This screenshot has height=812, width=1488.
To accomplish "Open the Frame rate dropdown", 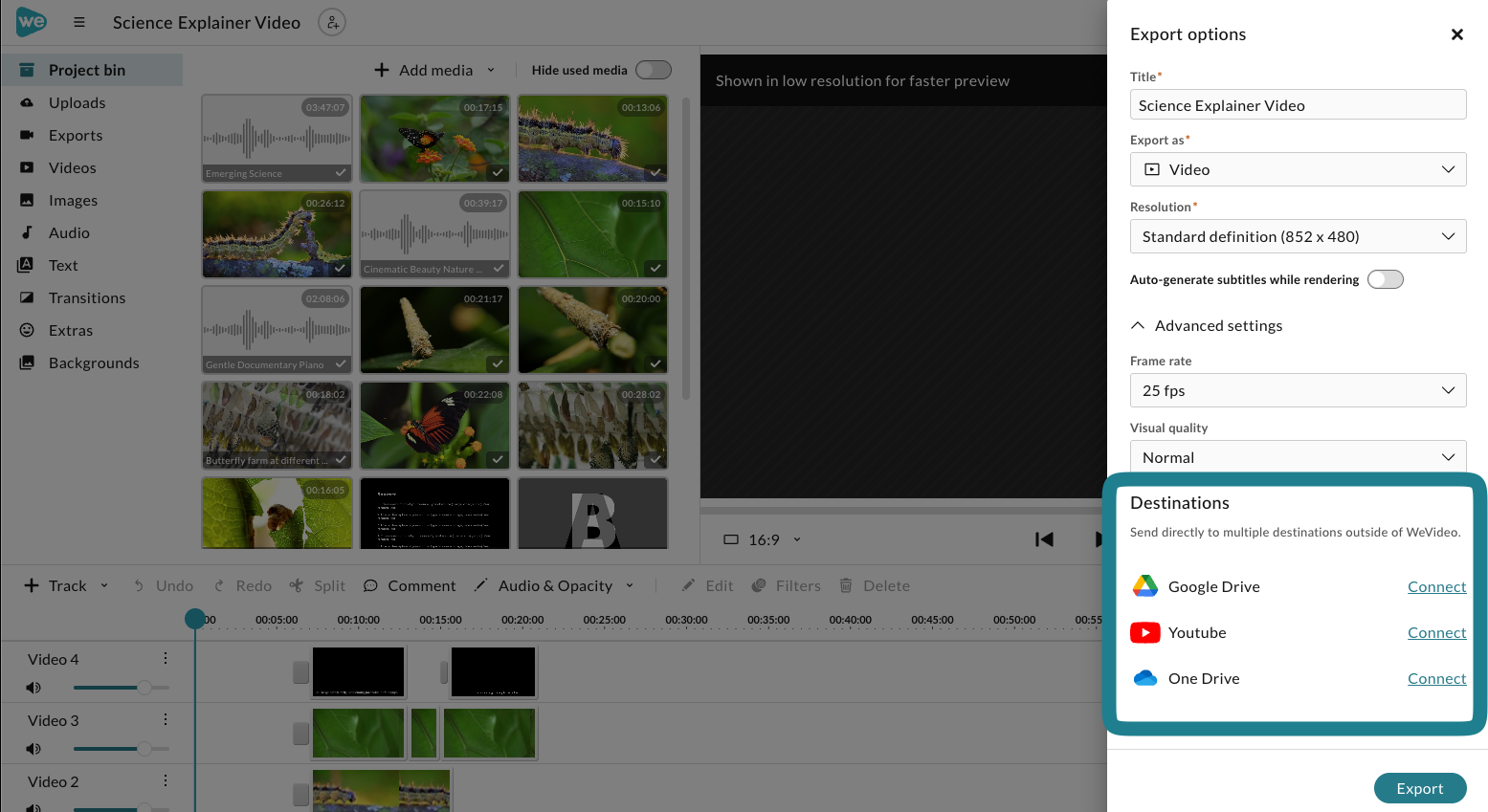I will pos(1298,390).
